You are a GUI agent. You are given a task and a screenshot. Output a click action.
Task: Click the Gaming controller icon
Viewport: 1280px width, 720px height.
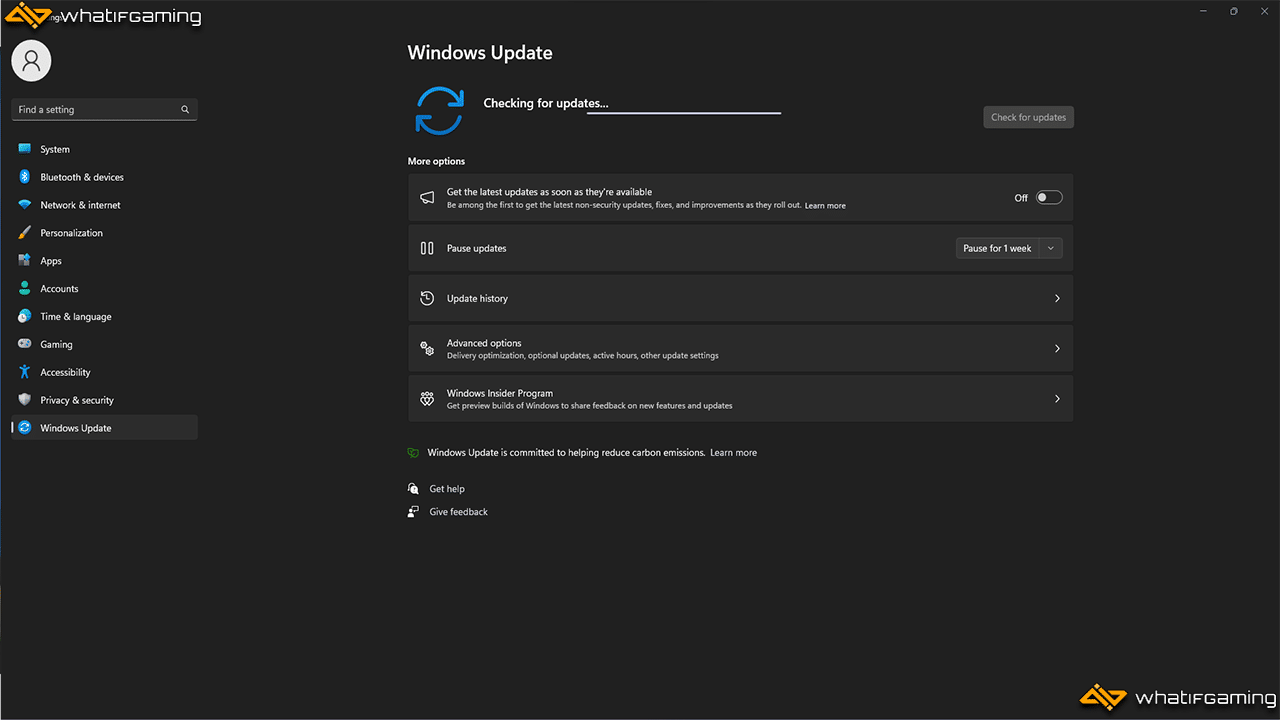point(24,344)
